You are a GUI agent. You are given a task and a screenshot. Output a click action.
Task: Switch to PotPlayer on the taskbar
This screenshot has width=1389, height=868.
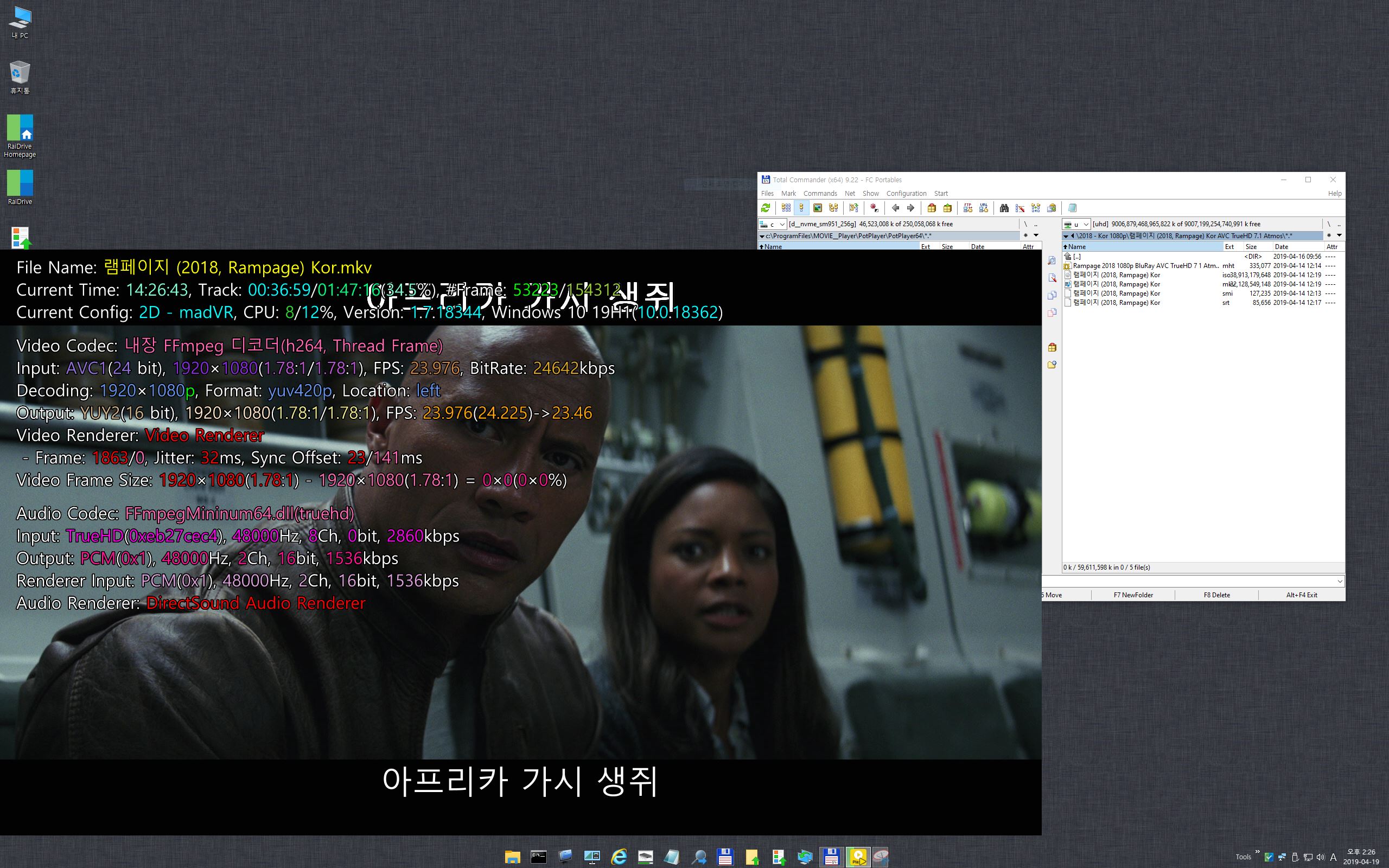pyautogui.click(x=858, y=857)
